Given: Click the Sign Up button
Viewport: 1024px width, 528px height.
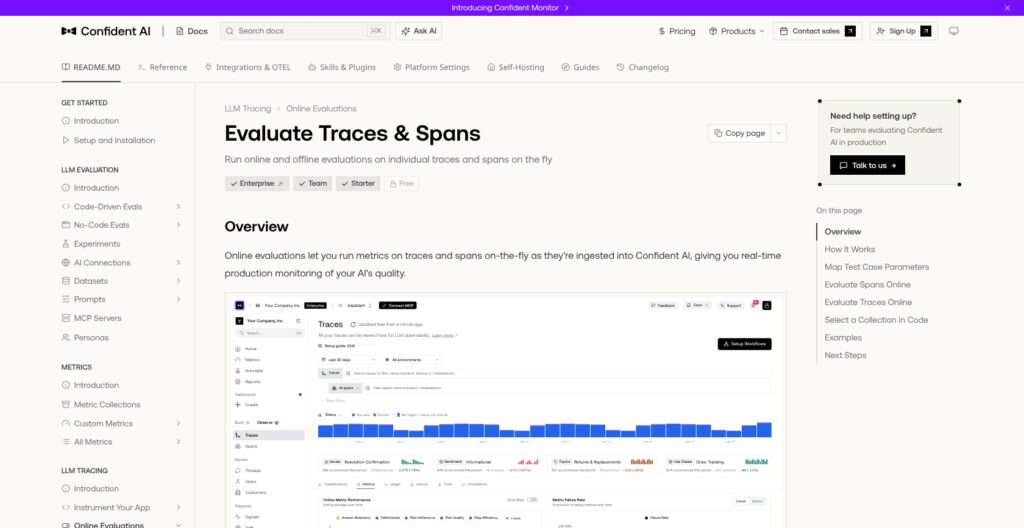Looking at the screenshot, I should pyautogui.click(x=903, y=31).
